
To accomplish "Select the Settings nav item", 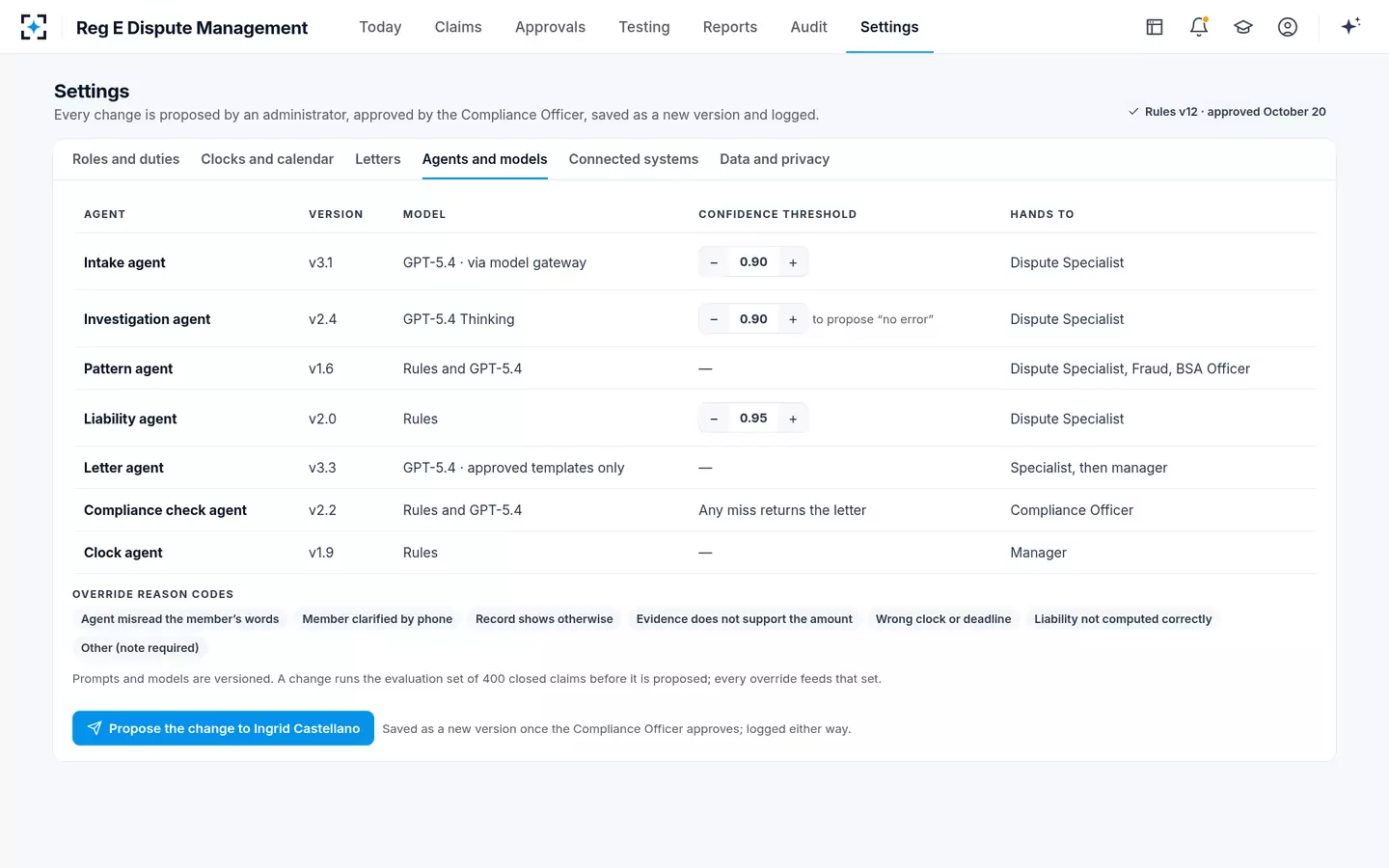I will click(889, 27).
